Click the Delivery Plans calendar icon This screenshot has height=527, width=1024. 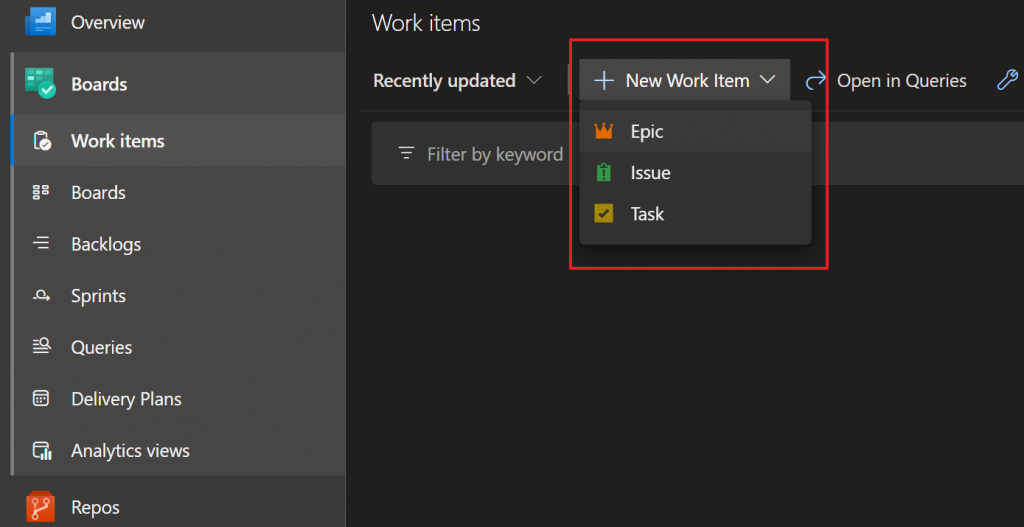42,399
